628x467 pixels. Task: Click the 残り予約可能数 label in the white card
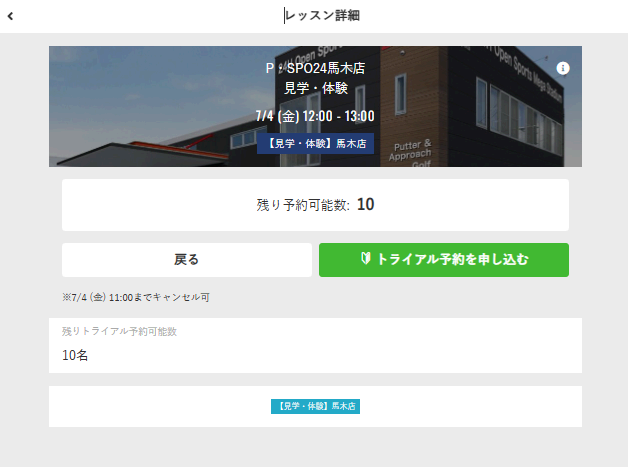point(302,205)
